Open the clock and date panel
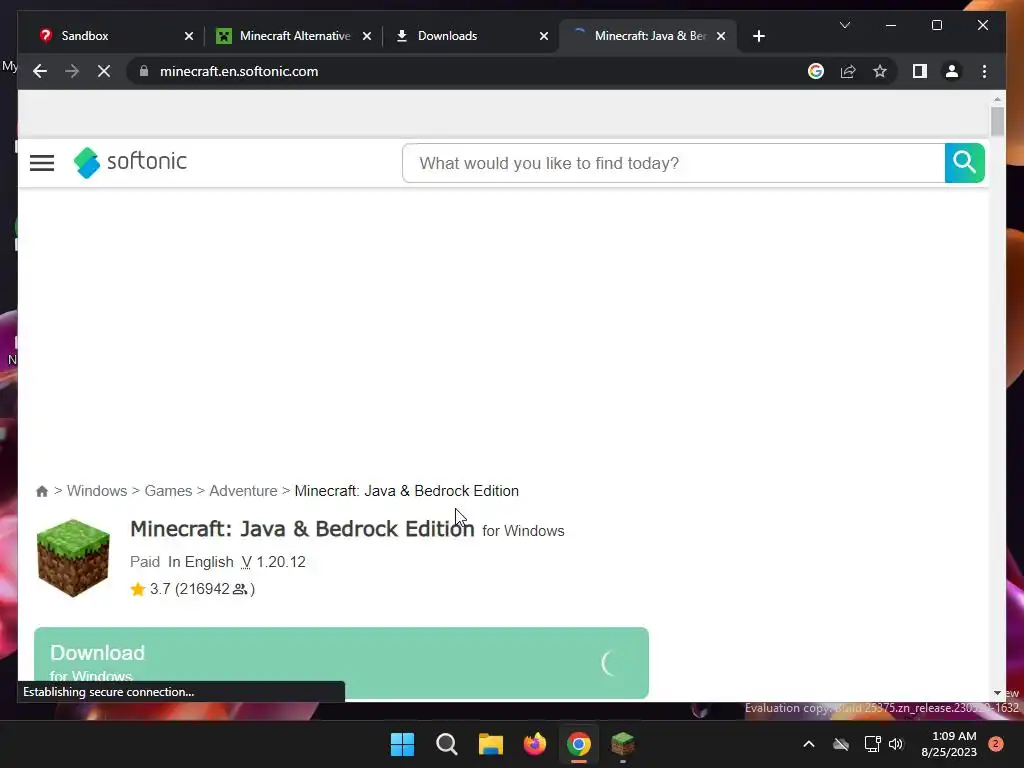1024x768 pixels. pos(948,744)
